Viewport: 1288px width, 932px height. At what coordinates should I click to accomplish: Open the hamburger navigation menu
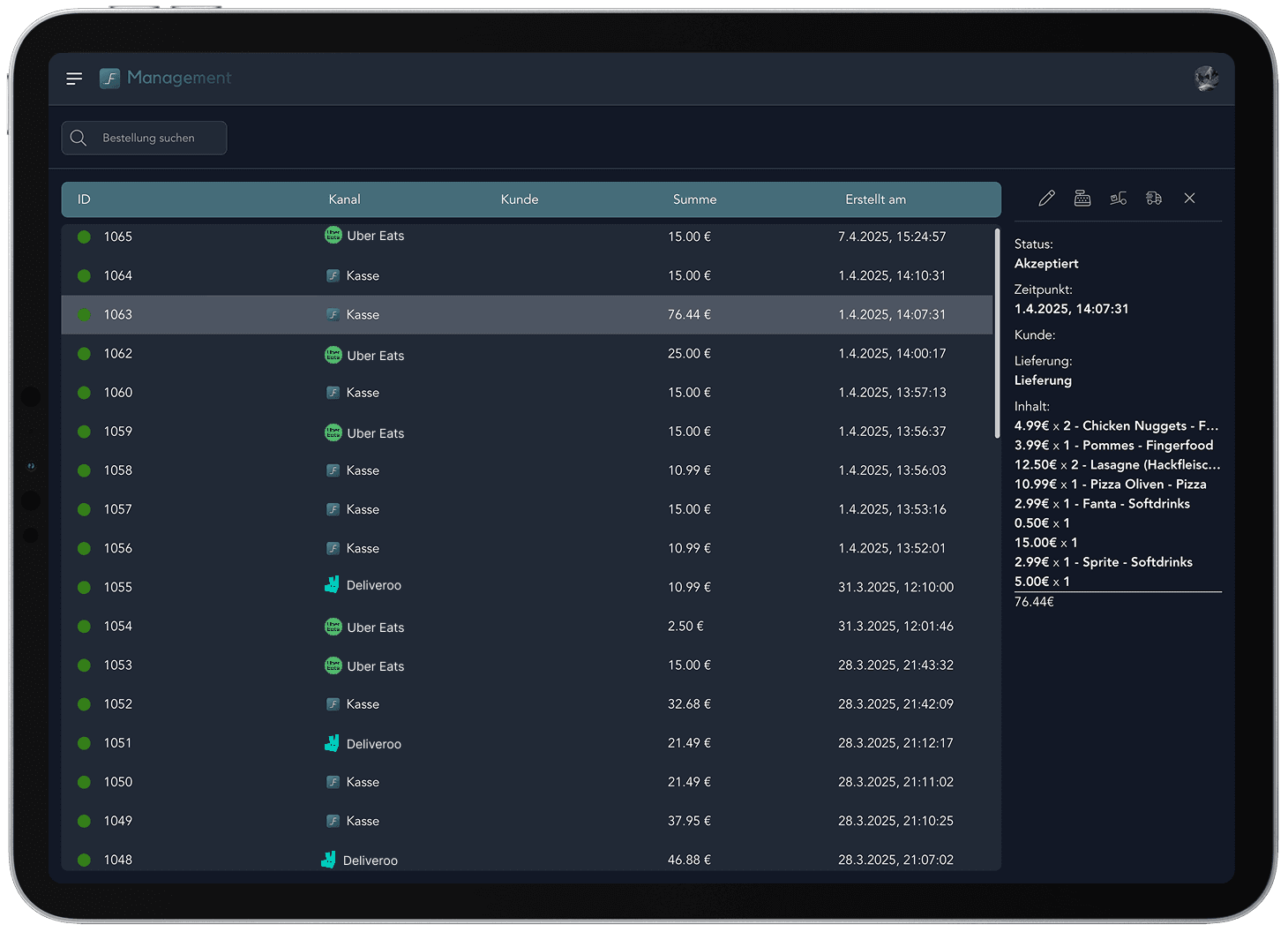(x=74, y=78)
